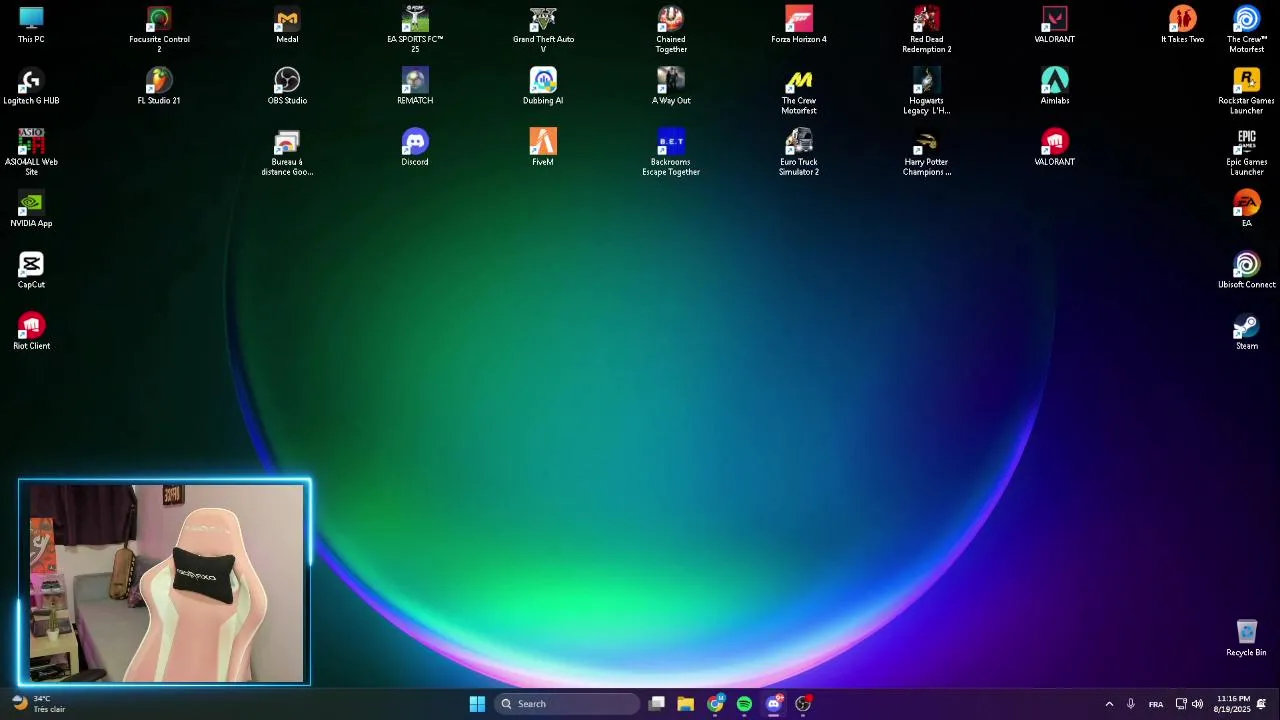Select the It Takes Two icon

pos(1183,25)
